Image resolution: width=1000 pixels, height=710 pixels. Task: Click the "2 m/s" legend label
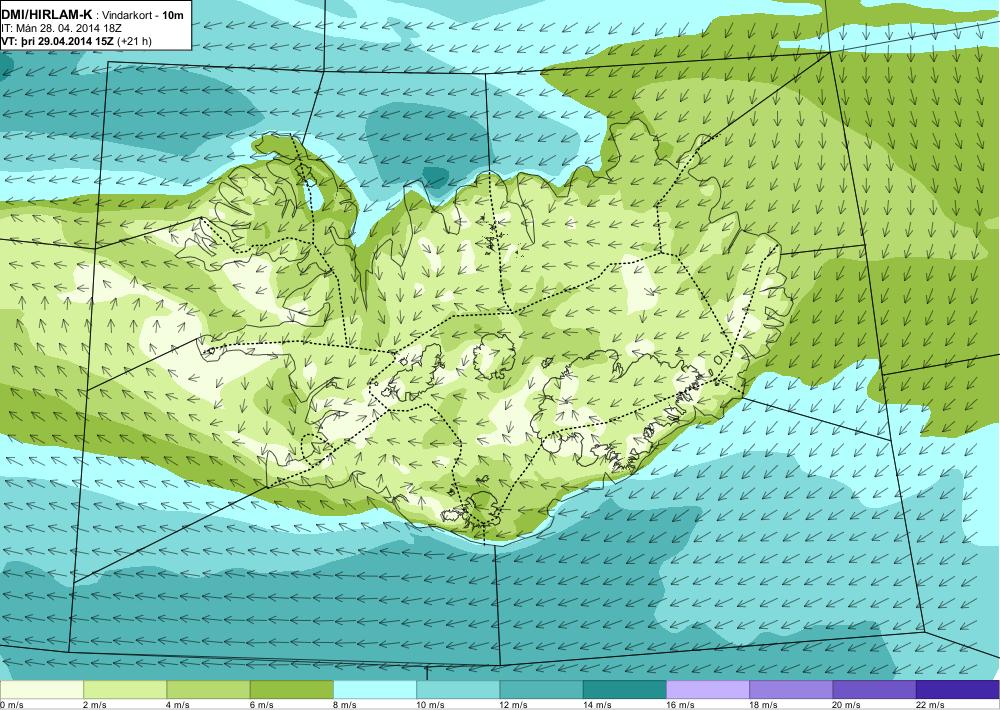[x=95, y=705]
